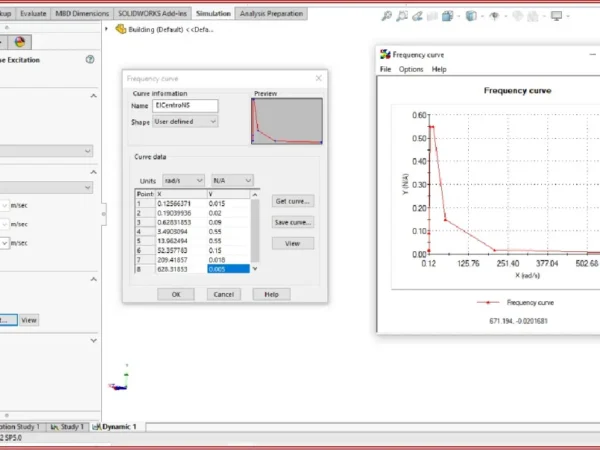The image size is (600, 450).
Task: Click the Display Style cube icon
Action: coord(471,16)
